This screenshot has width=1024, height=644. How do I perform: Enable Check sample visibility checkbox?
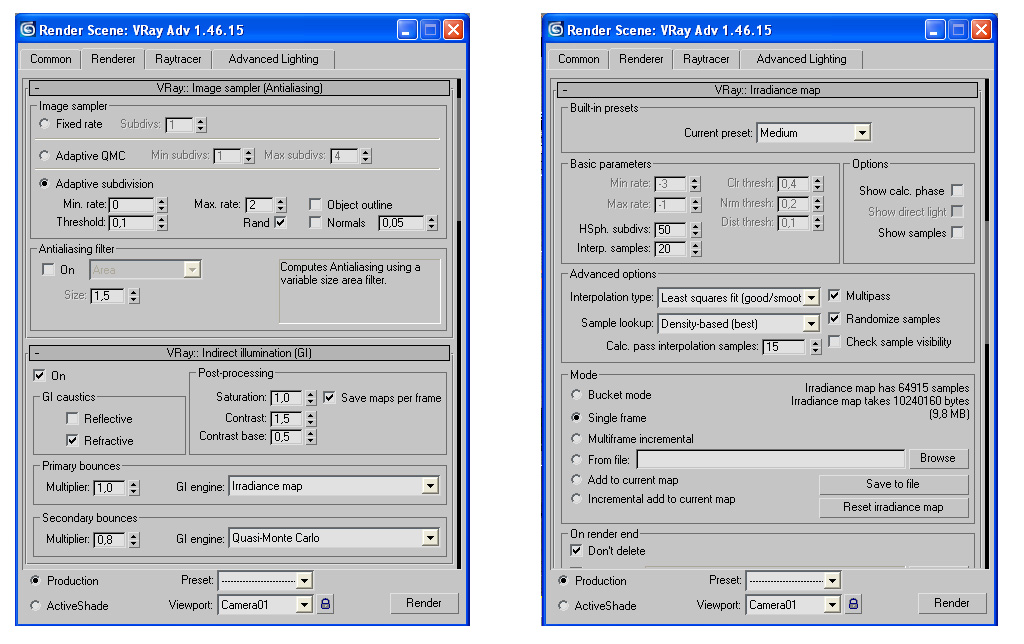coord(834,342)
